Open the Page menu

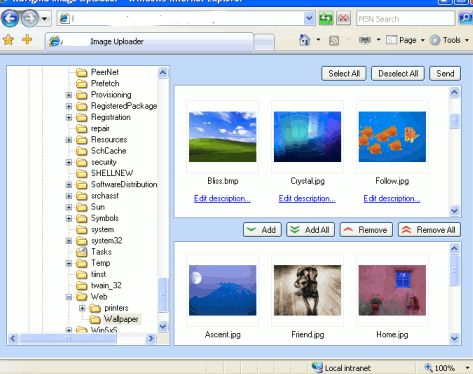405,40
